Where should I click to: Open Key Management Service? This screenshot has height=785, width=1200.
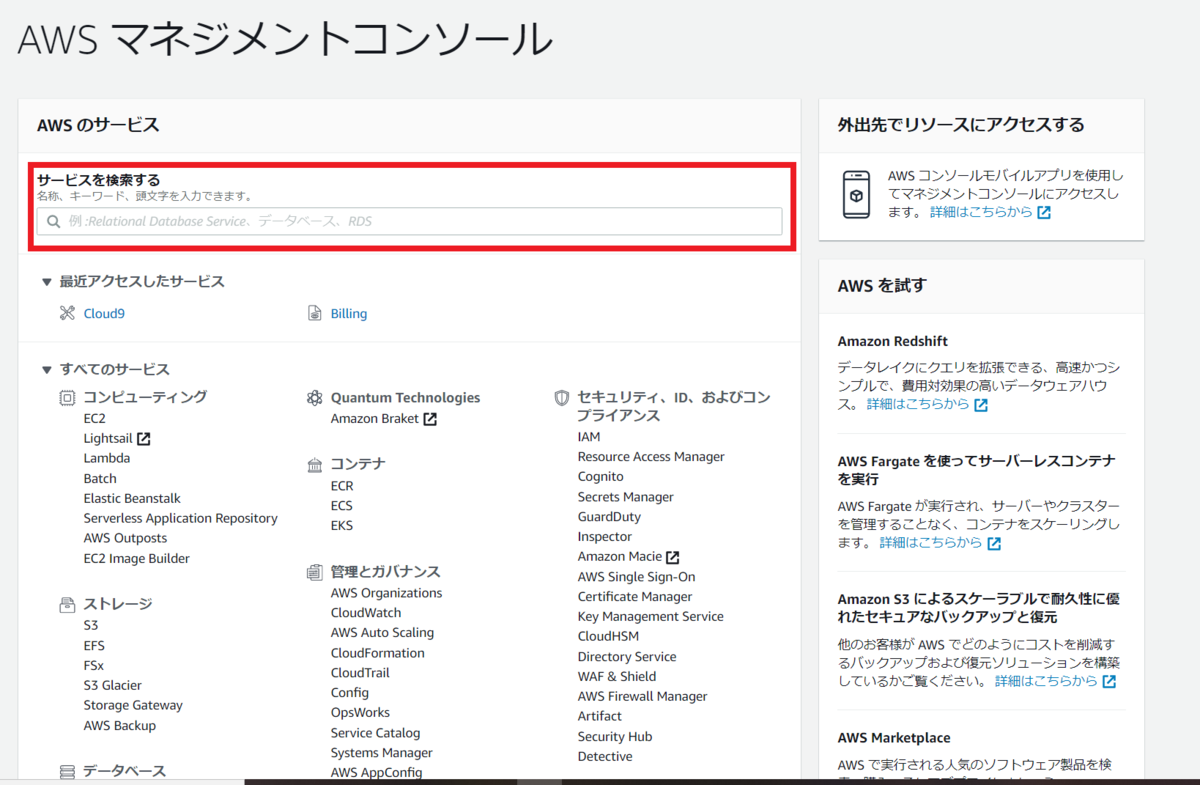(651, 616)
